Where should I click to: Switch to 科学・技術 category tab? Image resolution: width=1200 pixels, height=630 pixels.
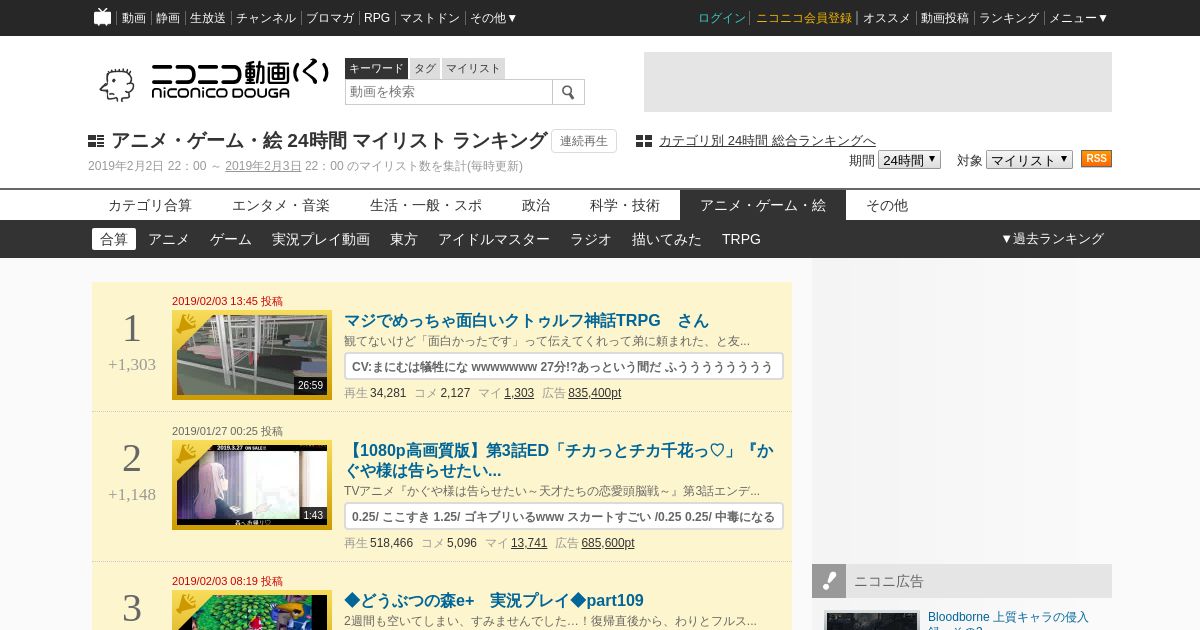[625, 205]
